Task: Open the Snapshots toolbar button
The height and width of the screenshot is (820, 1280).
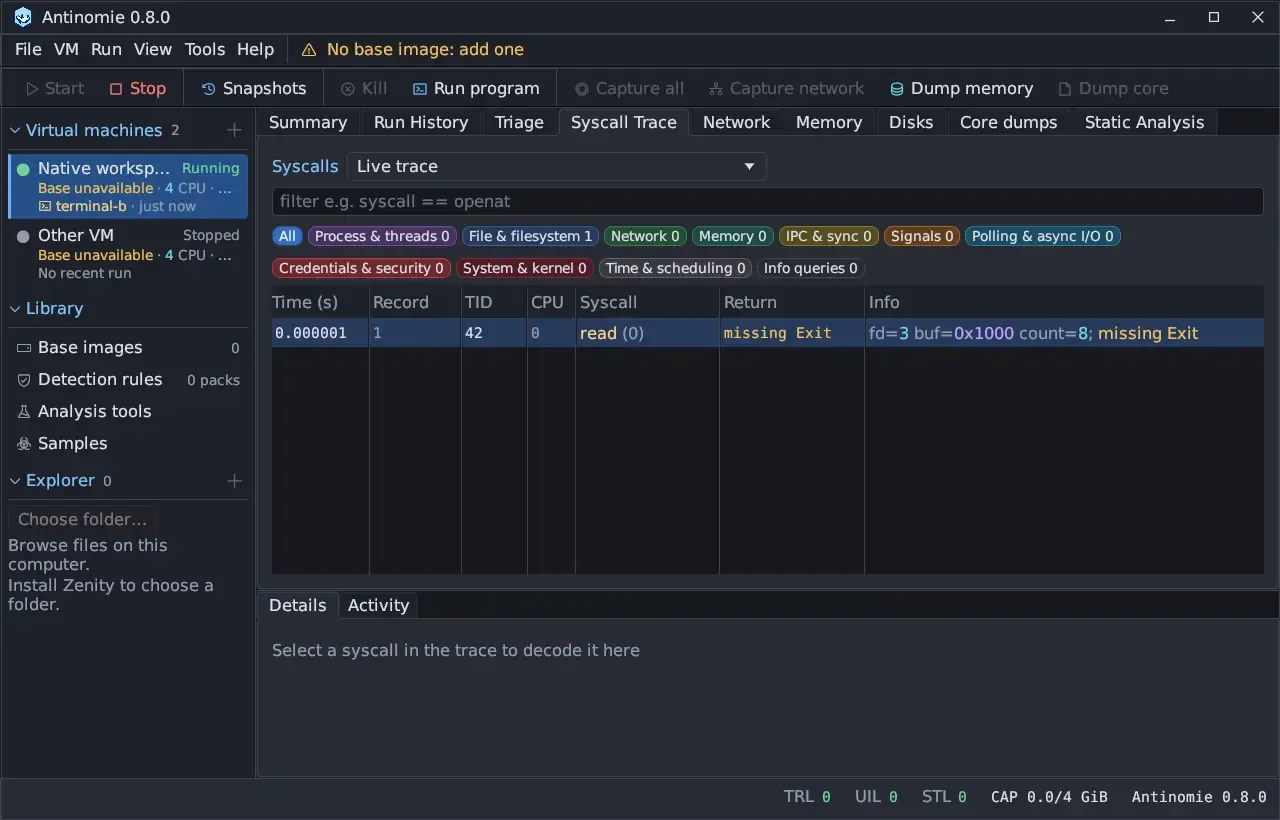Action: (254, 88)
